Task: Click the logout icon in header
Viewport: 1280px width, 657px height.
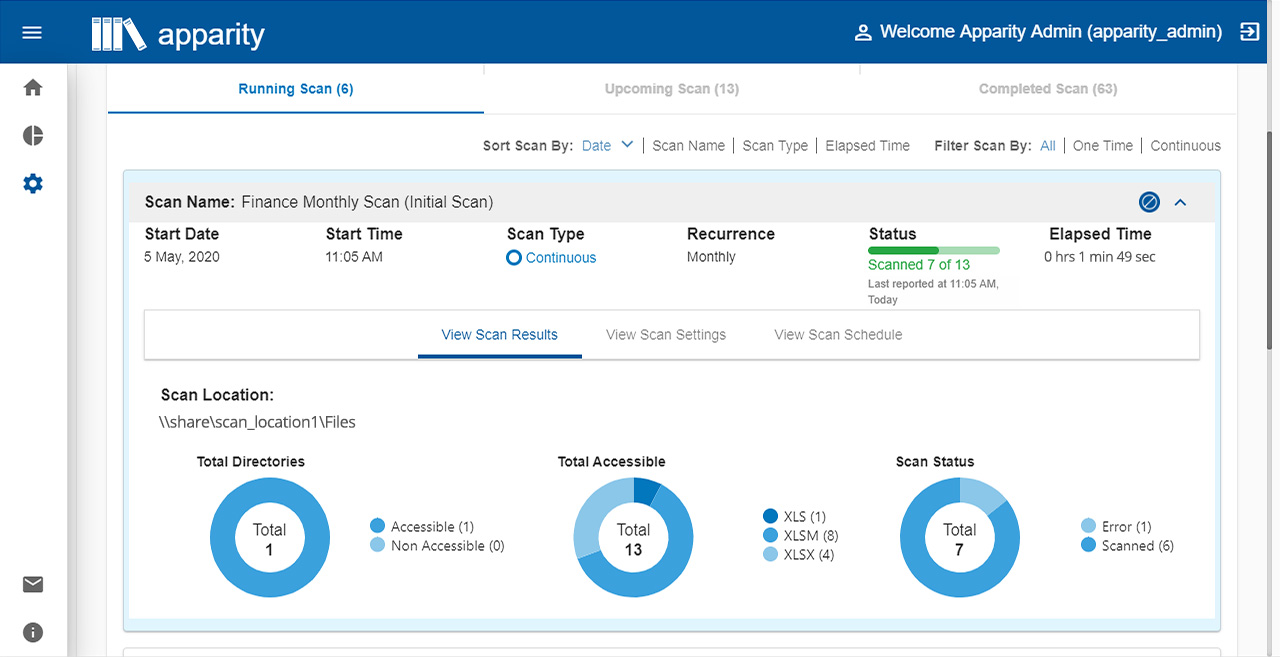Action: click(1249, 32)
